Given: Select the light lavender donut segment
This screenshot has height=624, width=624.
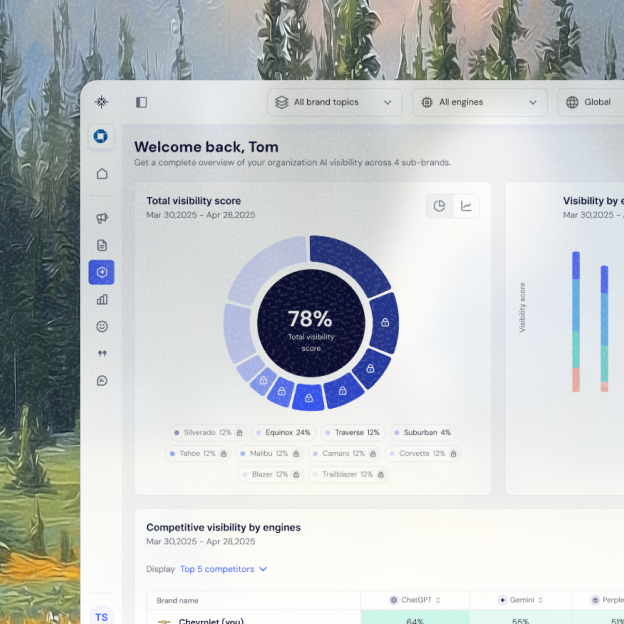Looking at the screenshot, I should point(263,267).
